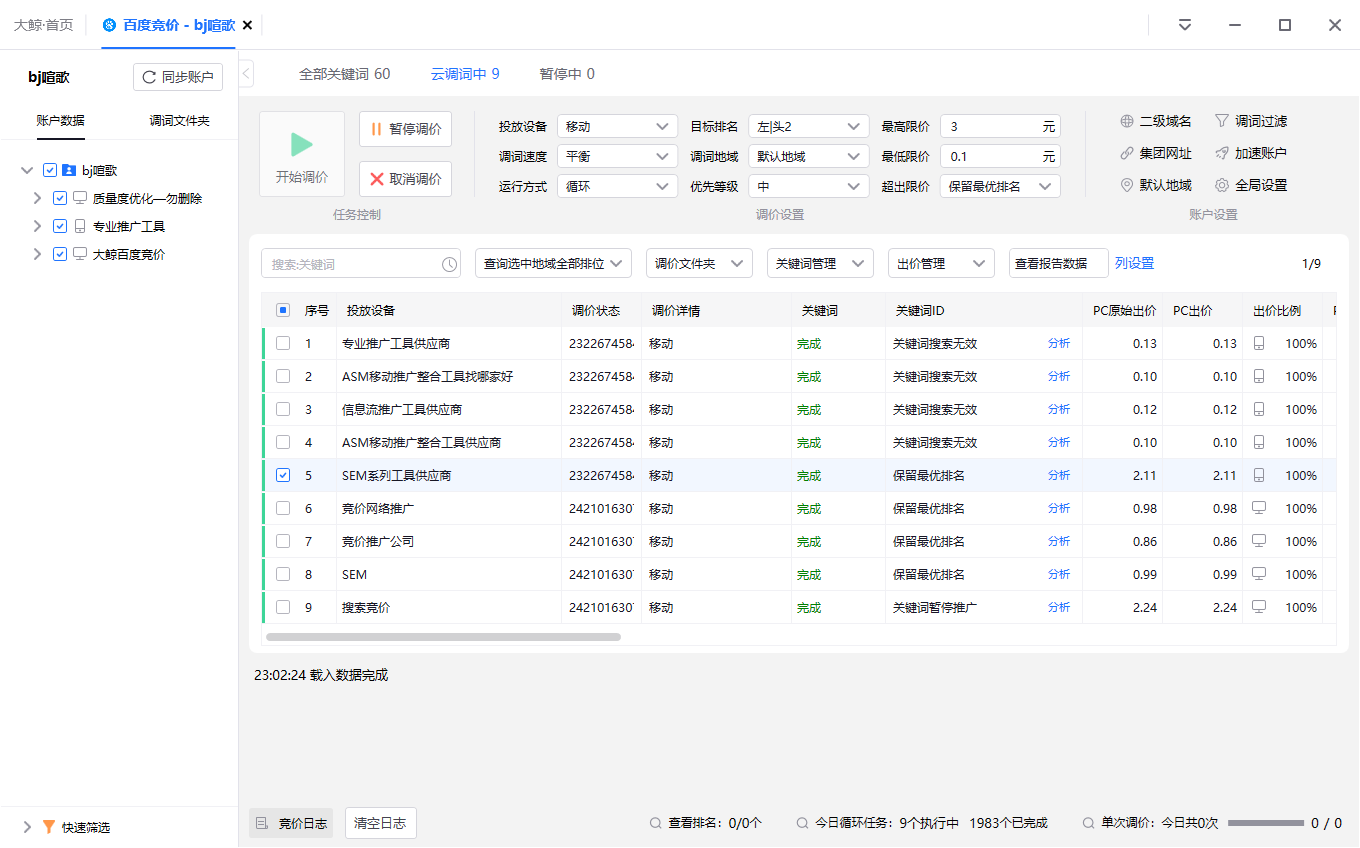Open the title bar dropdown menu icon
Image resolution: width=1360 pixels, height=848 pixels.
(x=1185, y=25)
